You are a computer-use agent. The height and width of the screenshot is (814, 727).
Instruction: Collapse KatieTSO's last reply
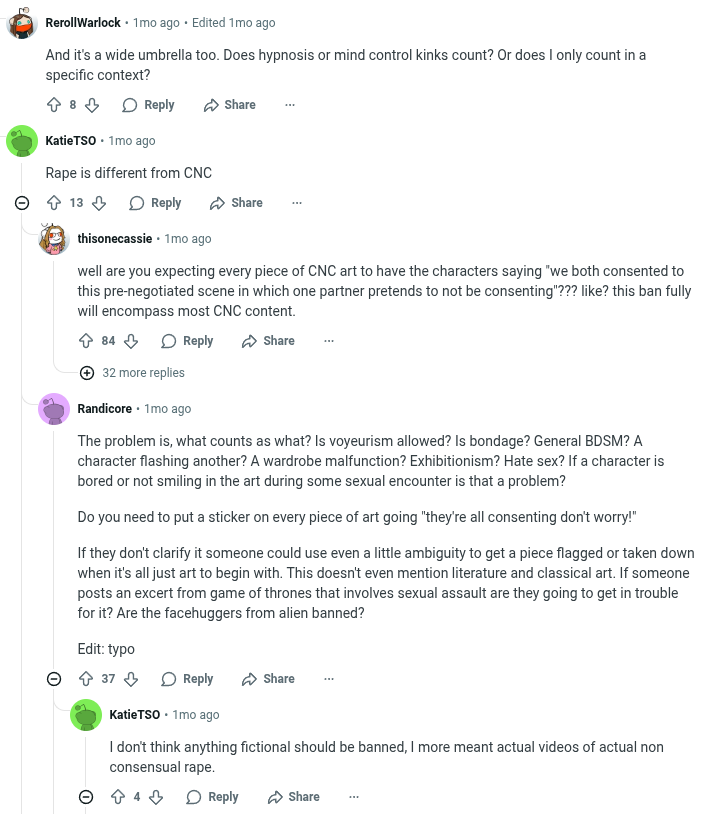86,797
